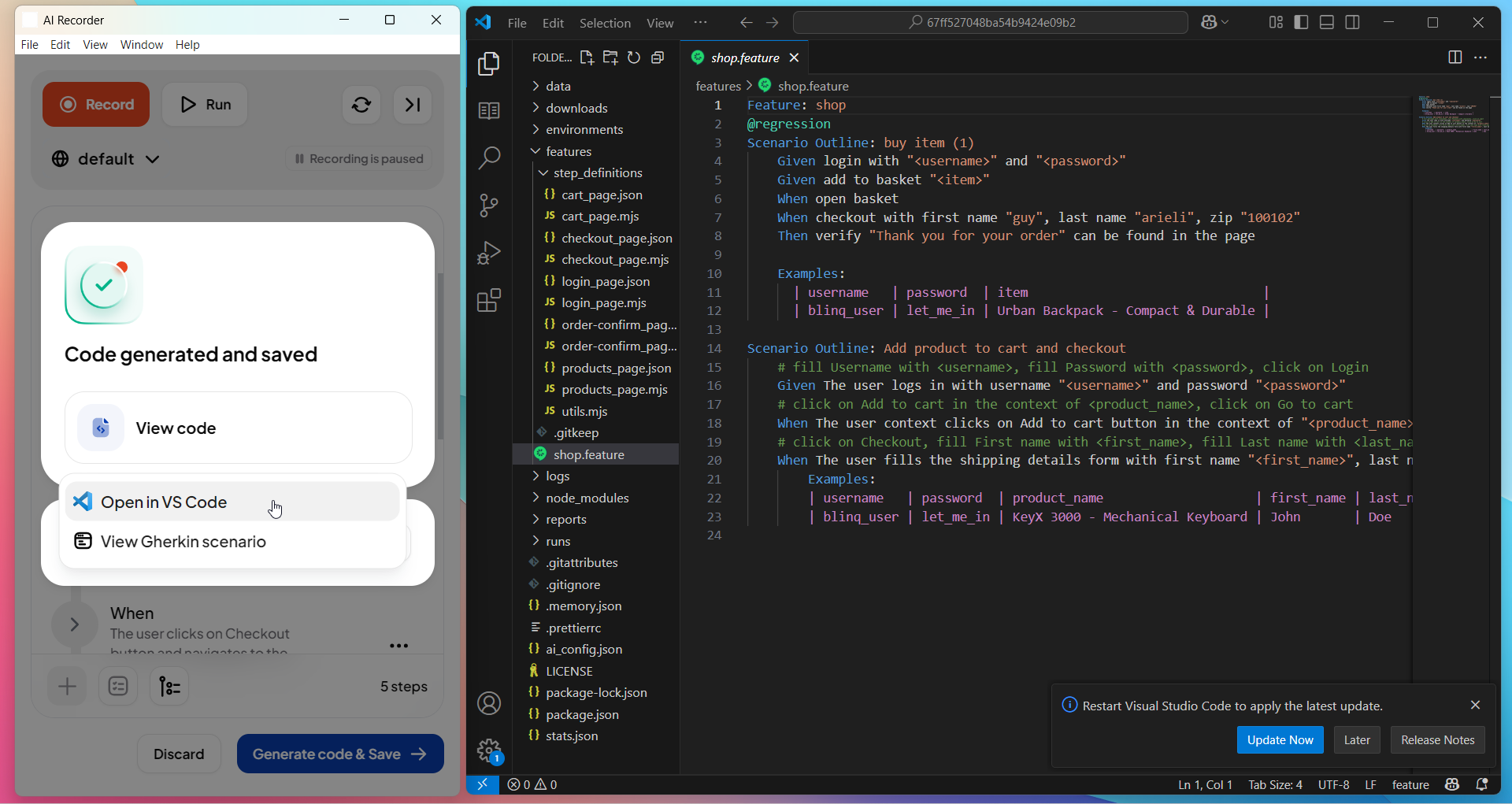Viewport: 1512px width, 804px height.
Task: Click the Generate code & Save button
Action: (x=339, y=754)
